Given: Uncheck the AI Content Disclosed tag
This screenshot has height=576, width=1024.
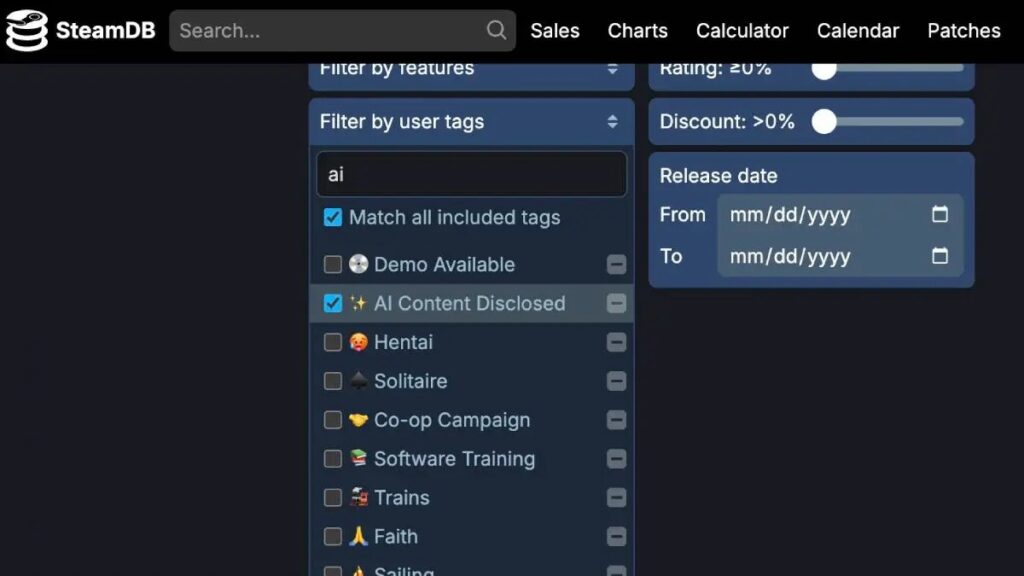Looking at the screenshot, I should [333, 303].
